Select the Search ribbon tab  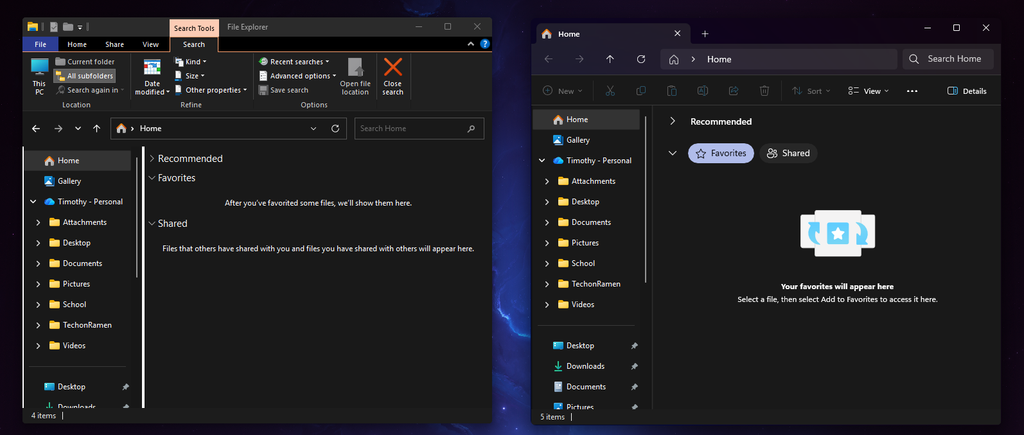pos(194,44)
